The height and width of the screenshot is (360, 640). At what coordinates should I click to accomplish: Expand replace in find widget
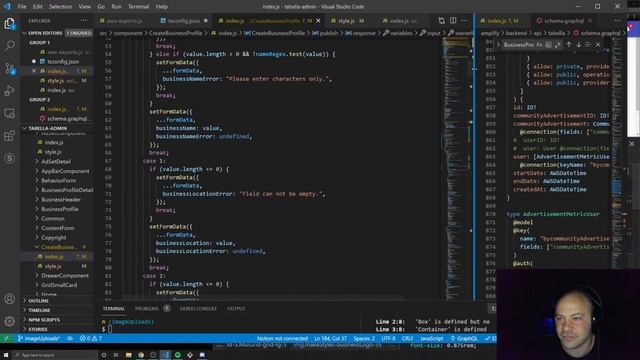pos(498,44)
